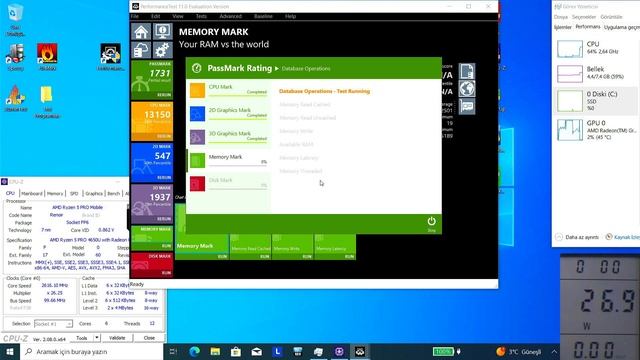640x360 pixels.
Task: Switch to SPD tab in CPU-Z
Action: 74,193
